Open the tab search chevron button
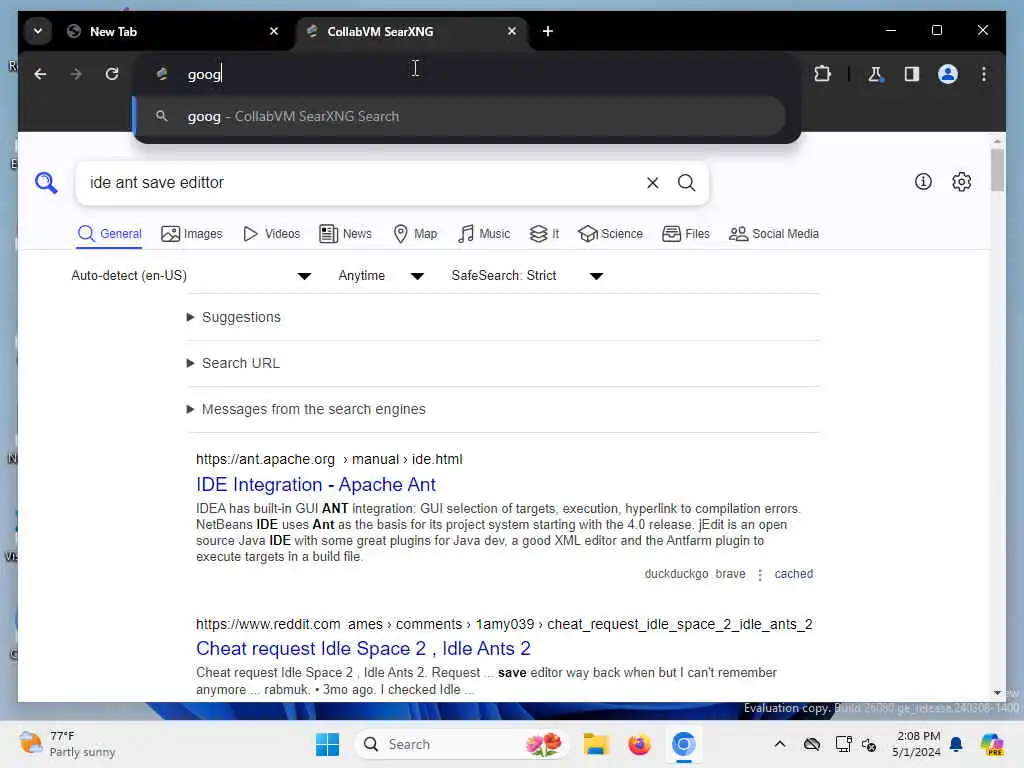The image size is (1024, 768). pos(38,31)
